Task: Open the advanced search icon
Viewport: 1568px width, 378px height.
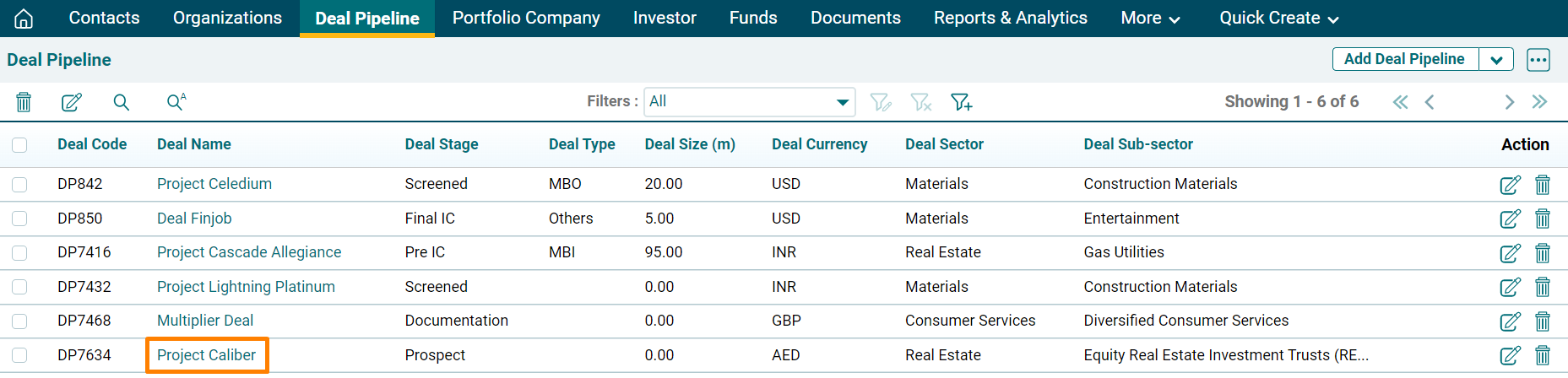Action: 176,102
